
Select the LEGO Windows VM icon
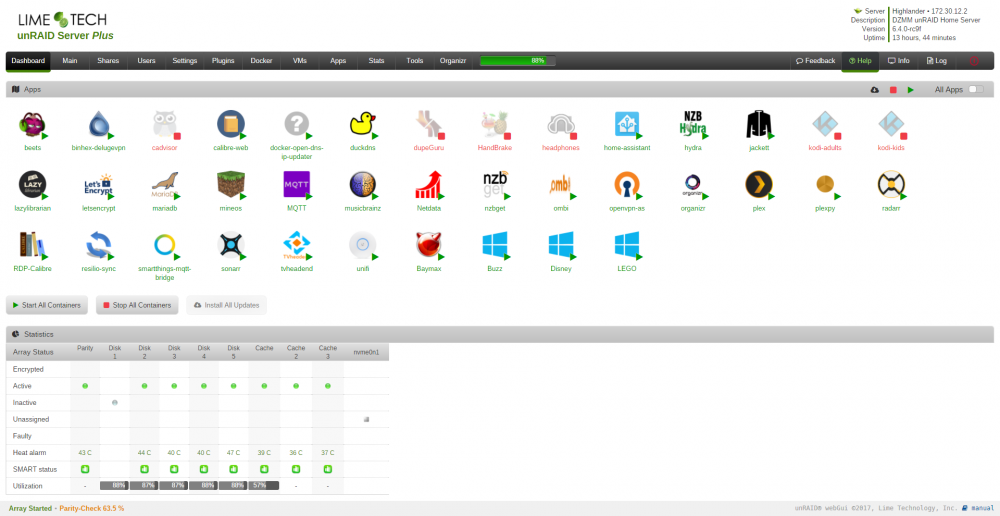pos(627,245)
